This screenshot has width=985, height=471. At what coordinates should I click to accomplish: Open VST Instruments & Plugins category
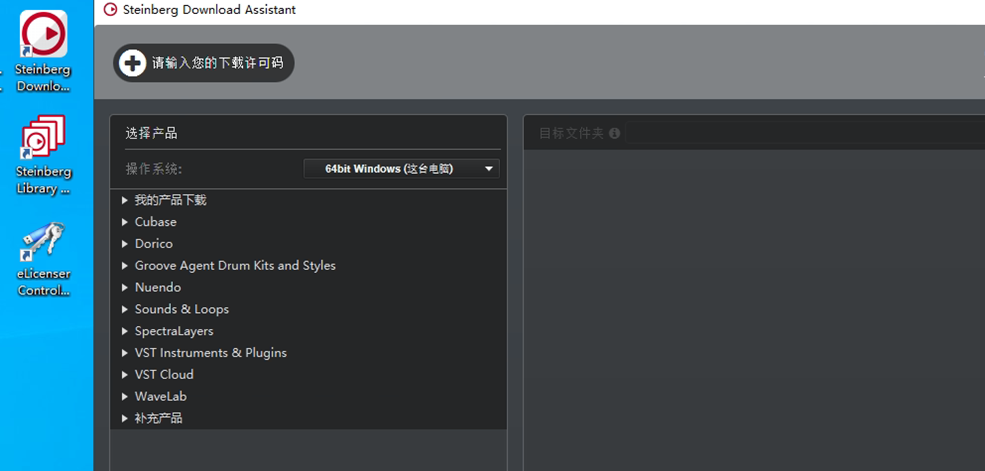click(x=211, y=353)
